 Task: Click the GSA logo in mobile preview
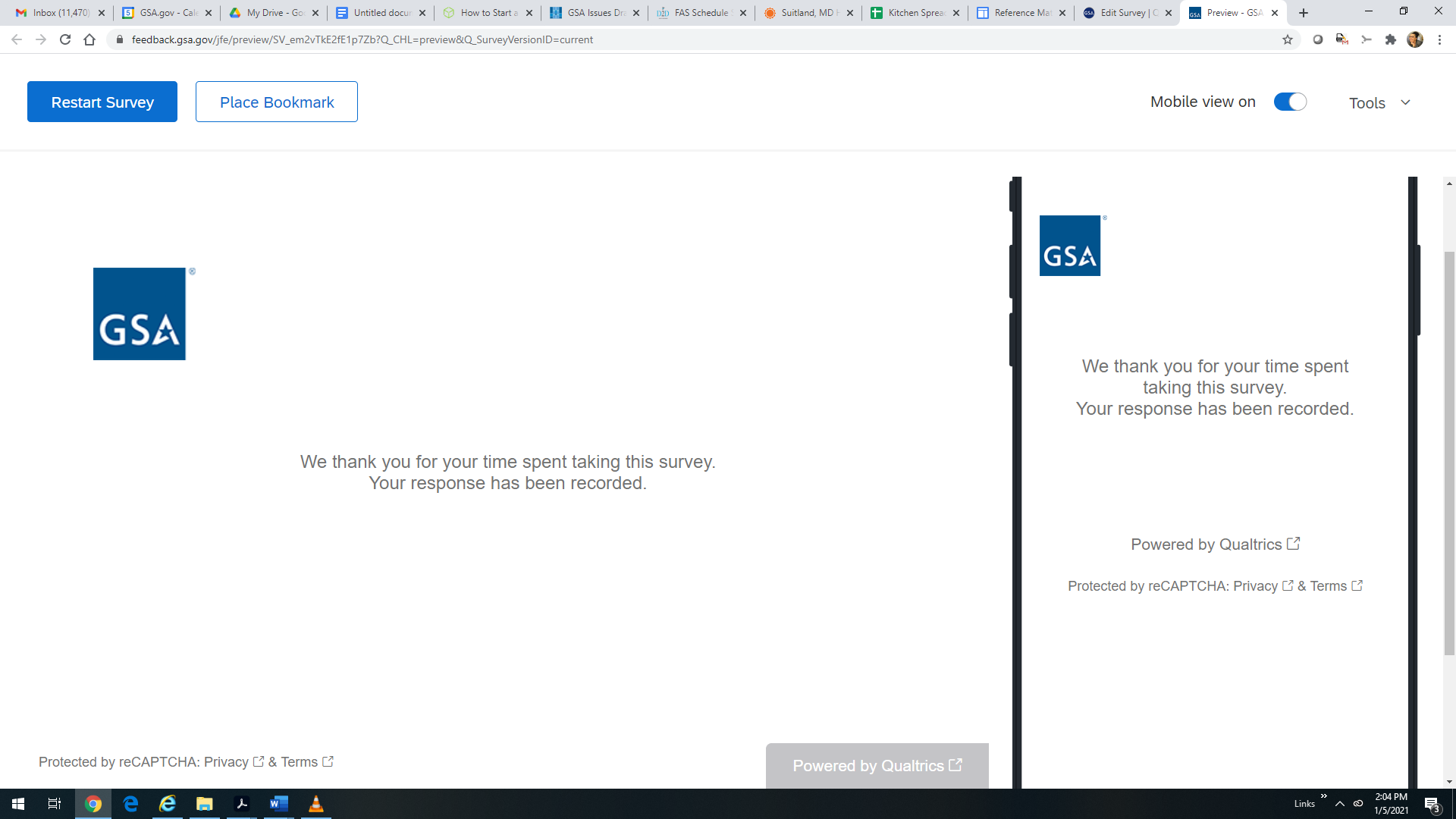[x=1069, y=246]
